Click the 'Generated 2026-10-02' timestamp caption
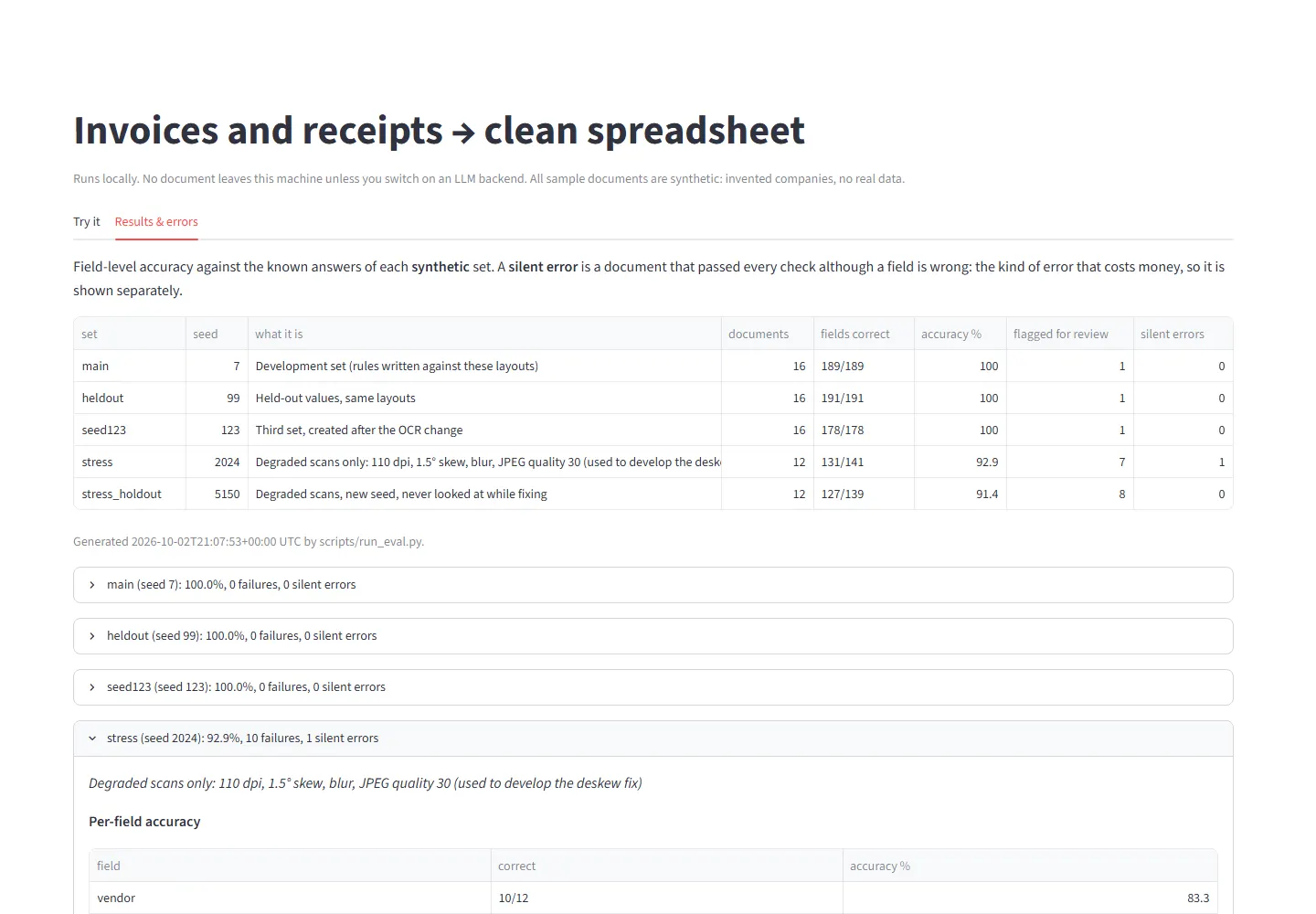The image size is (1316, 914). click(x=249, y=542)
